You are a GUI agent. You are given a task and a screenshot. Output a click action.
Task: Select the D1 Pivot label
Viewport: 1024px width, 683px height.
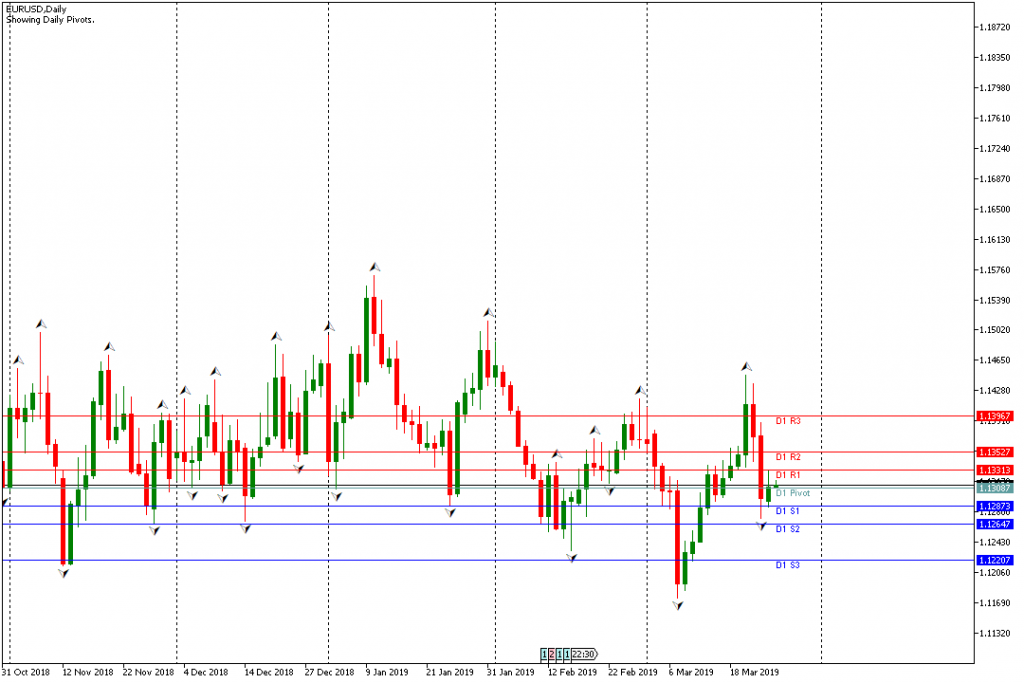coord(792,493)
